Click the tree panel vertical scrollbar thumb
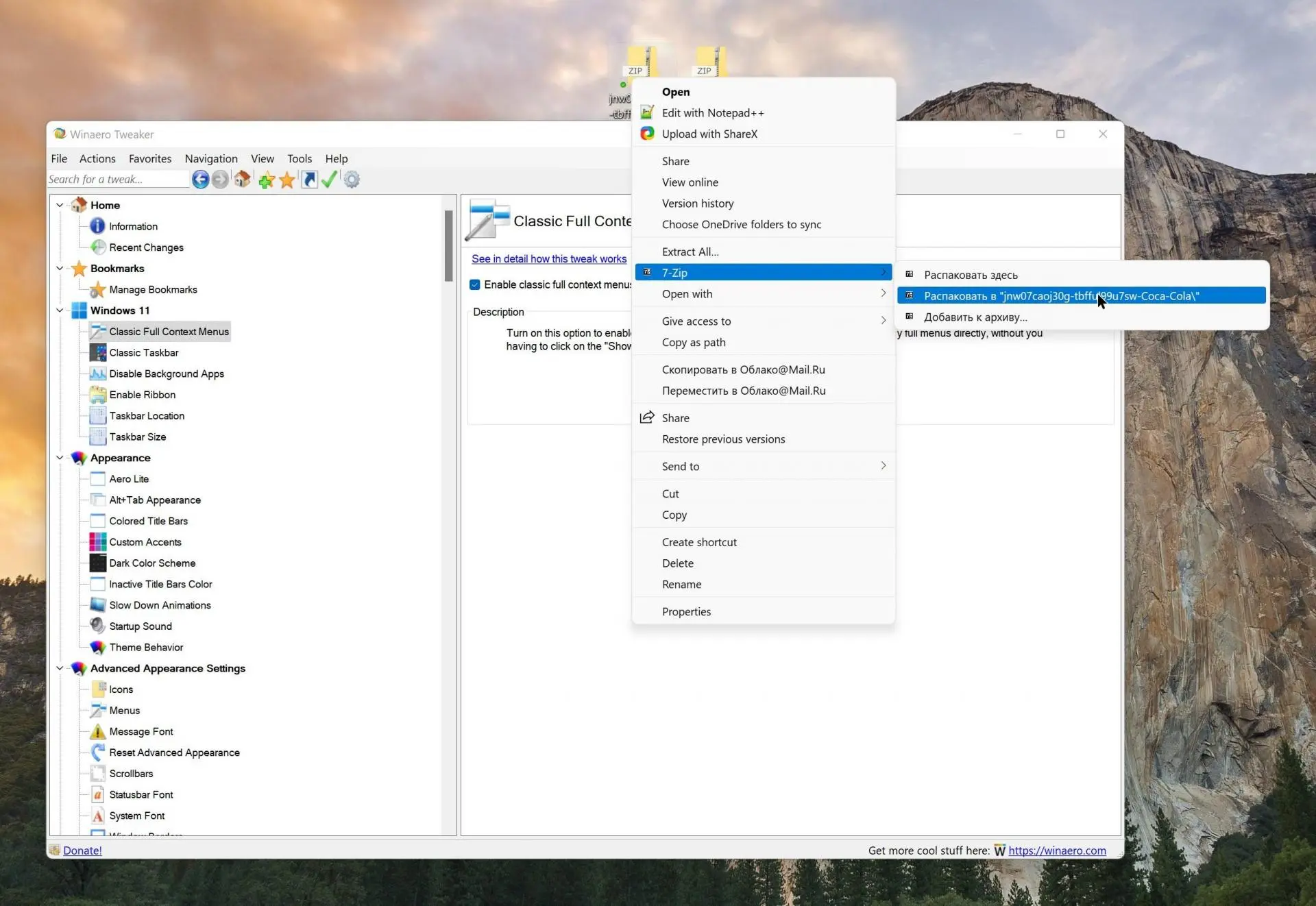The image size is (1316, 906). click(449, 245)
